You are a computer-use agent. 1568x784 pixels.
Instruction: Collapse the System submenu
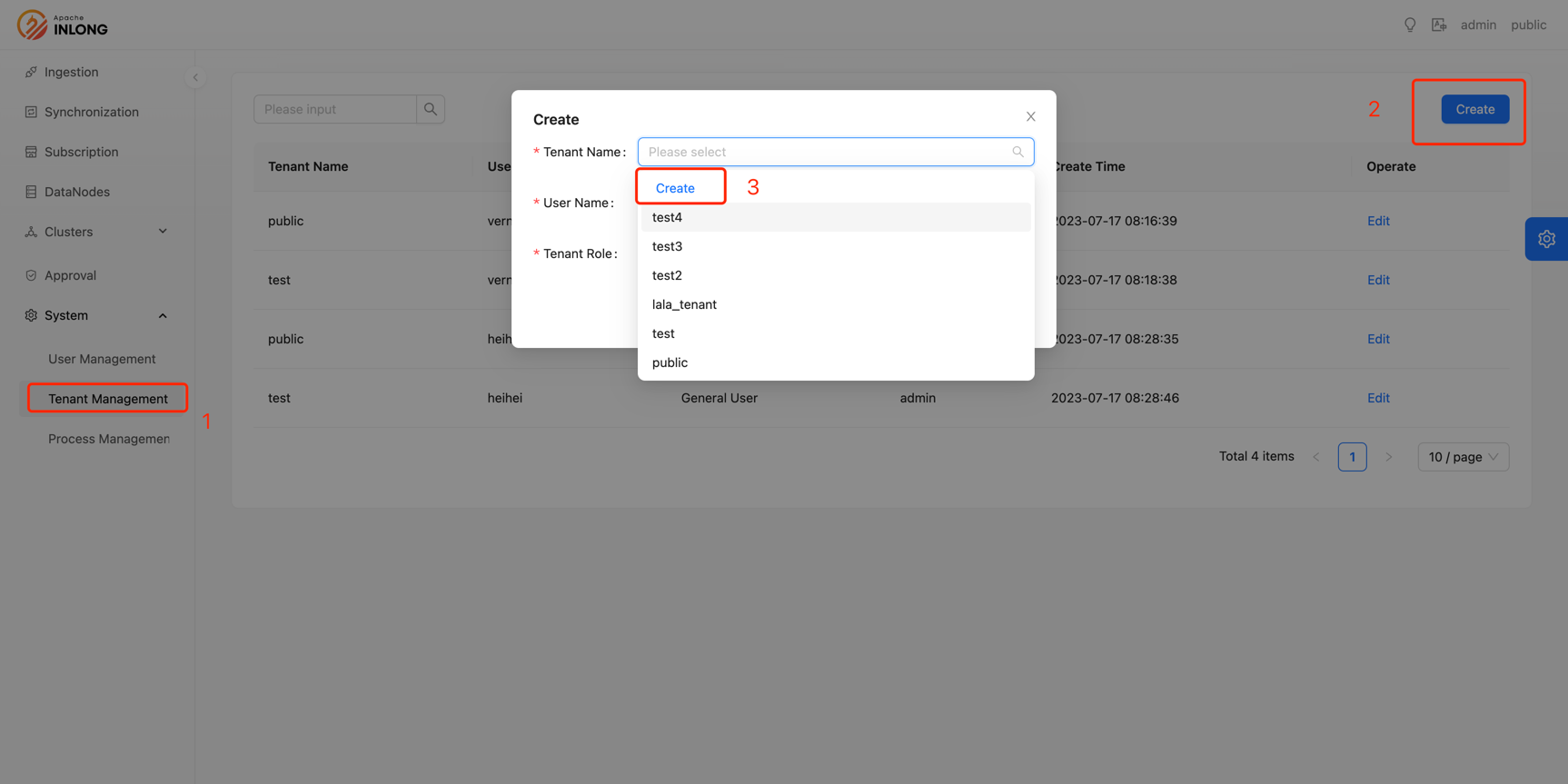(95, 315)
